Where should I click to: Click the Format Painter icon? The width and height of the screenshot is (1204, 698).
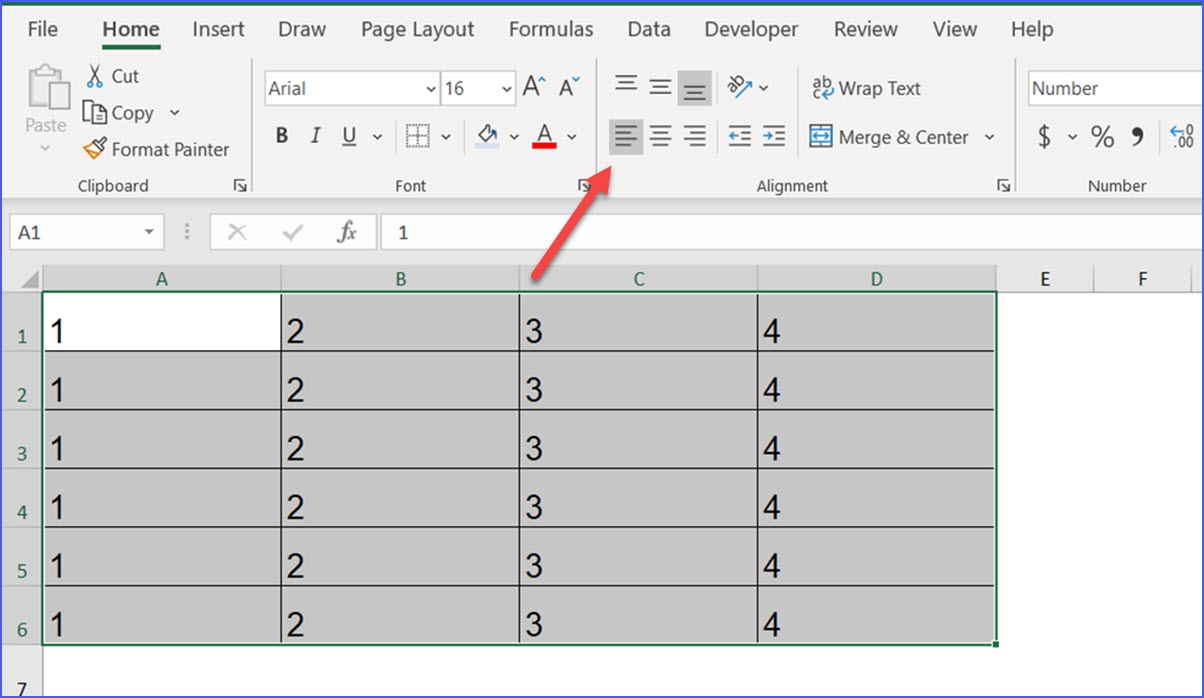click(x=157, y=149)
